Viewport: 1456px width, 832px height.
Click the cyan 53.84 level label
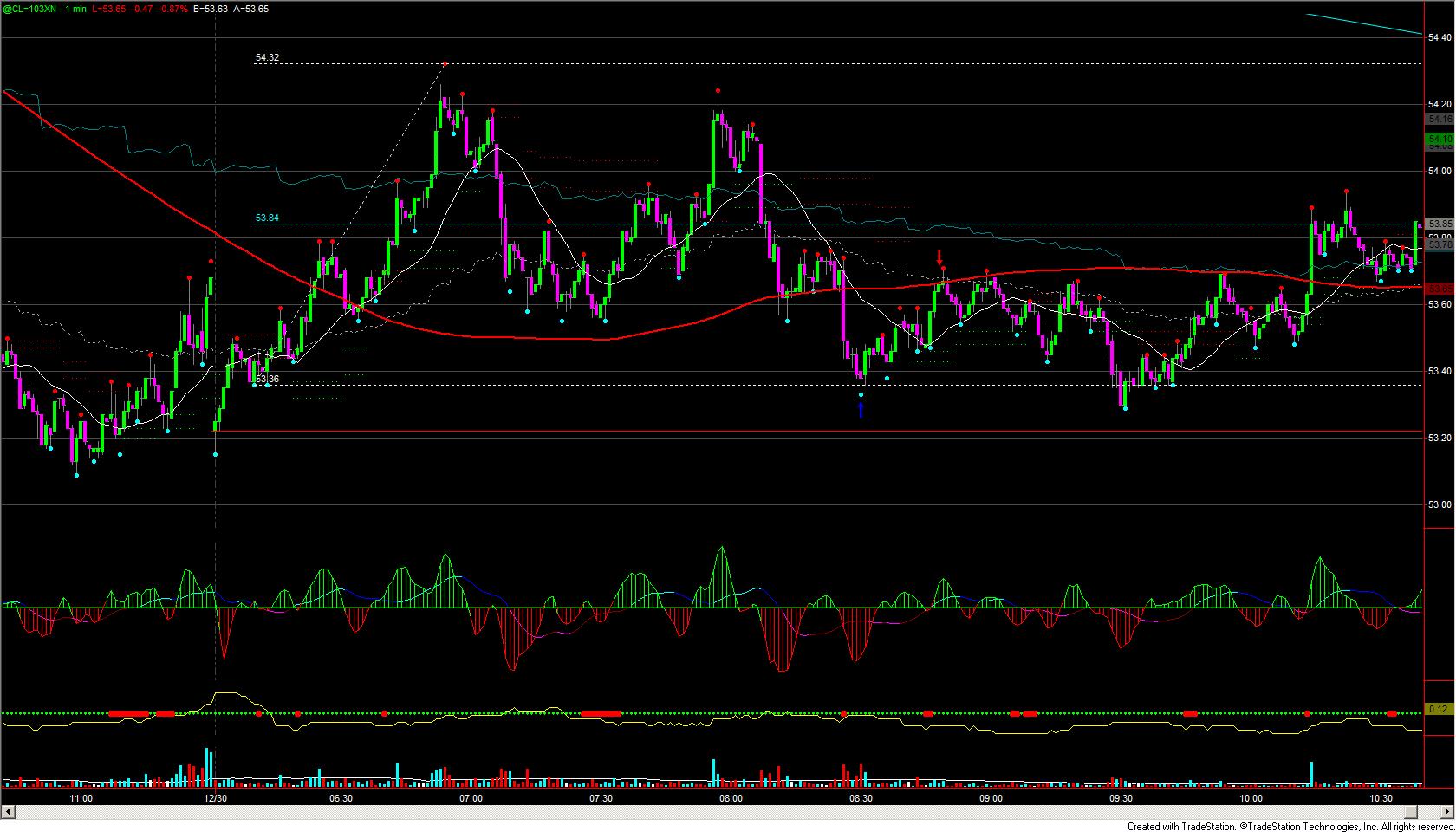pyautogui.click(x=267, y=218)
